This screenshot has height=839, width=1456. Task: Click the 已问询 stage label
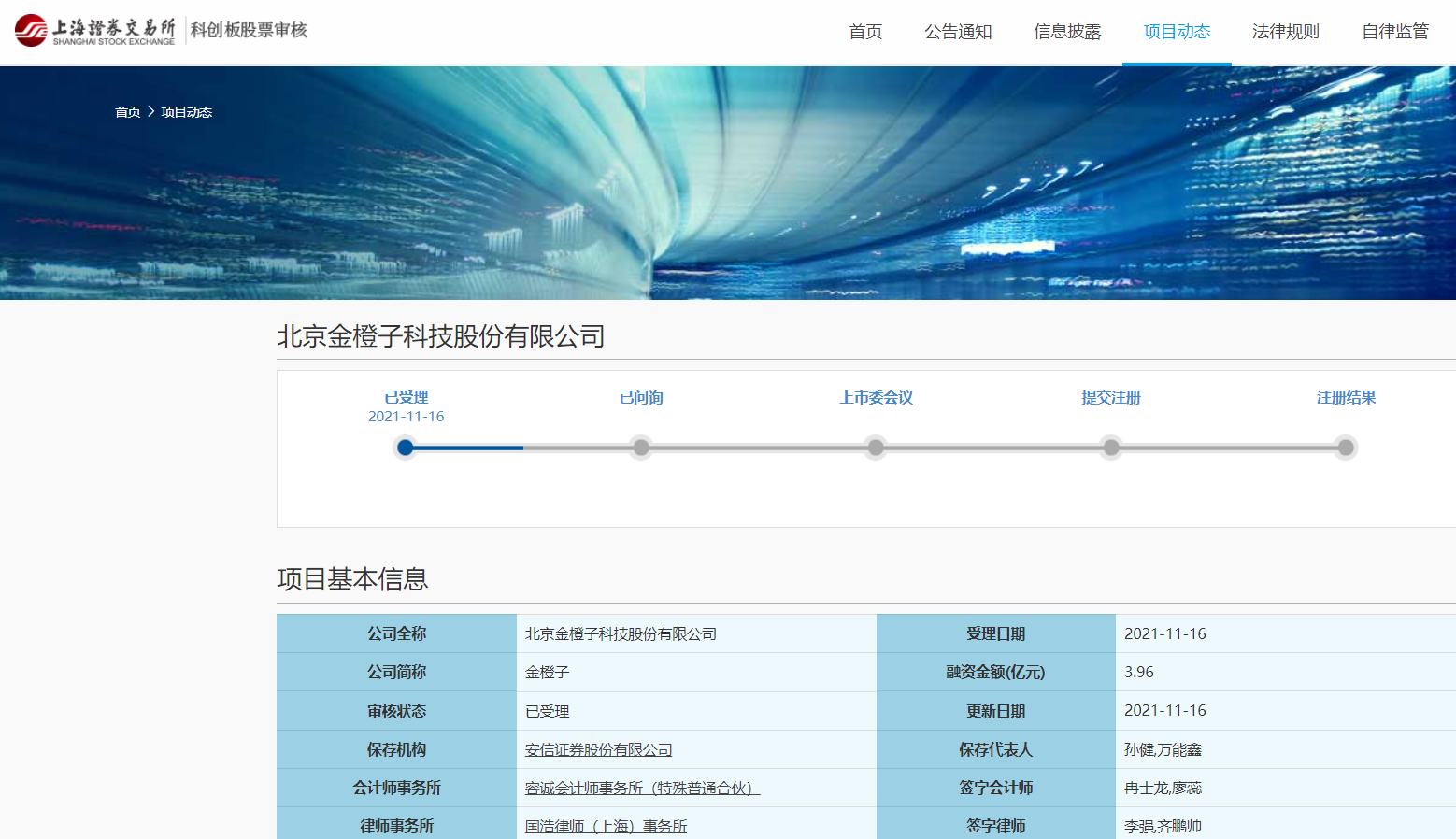(x=641, y=397)
